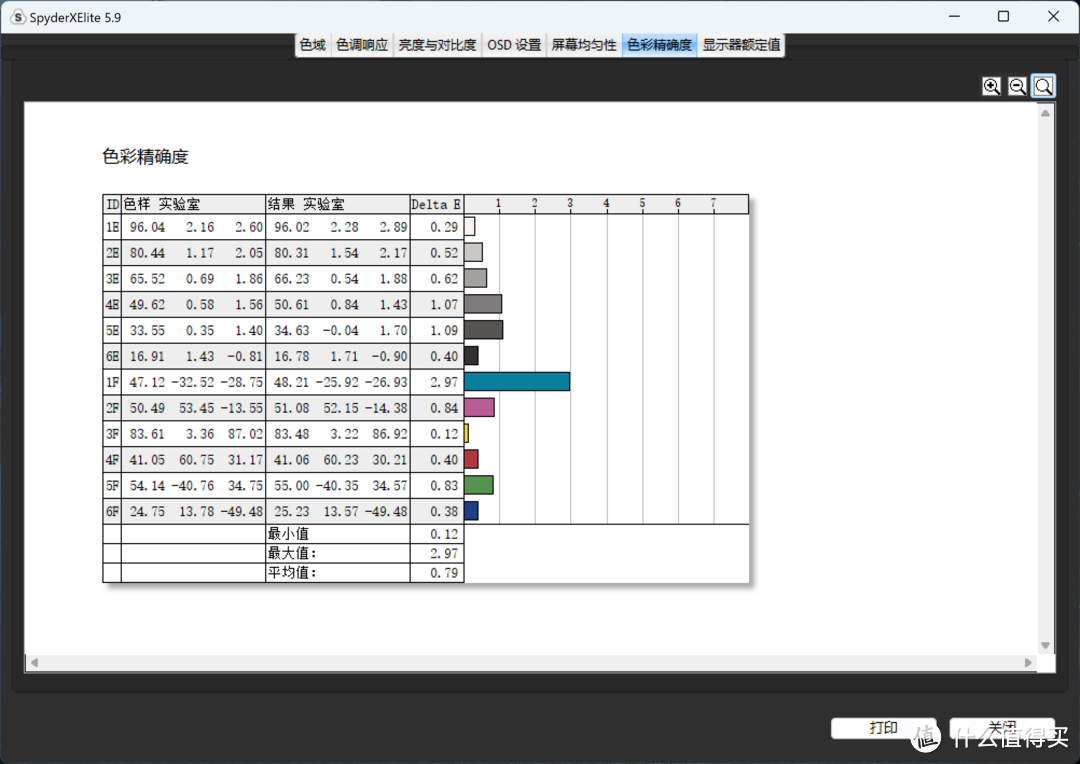The width and height of the screenshot is (1080, 764).
Task: Click the 平均值 row label
Action: [x=292, y=572]
